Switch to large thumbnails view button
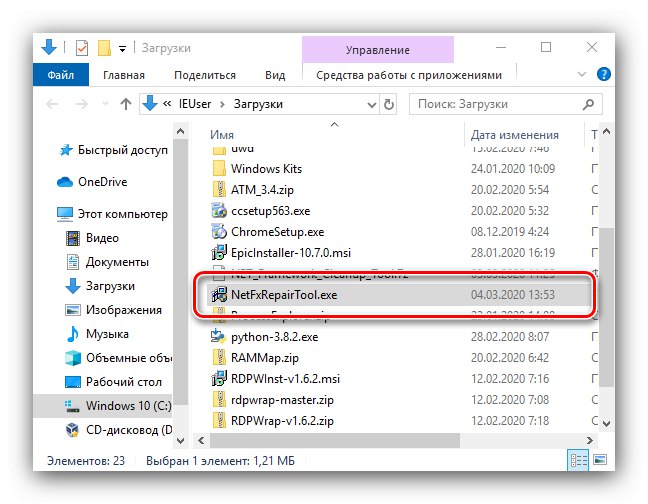Viewport: 648px width, 504px height. (600, 460)
